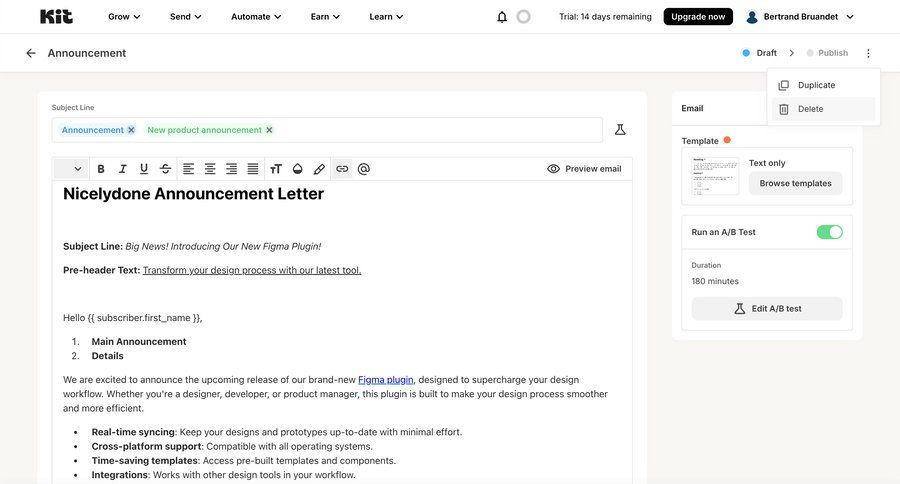Open the text color droplet tool
The width and height of the screenshot is (900, 484).
pyautogui.click(x=297, y=169)
